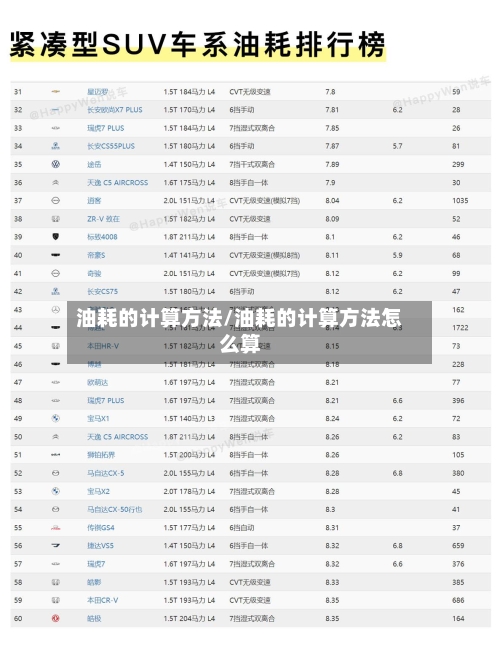Open the 狮铂拓界 link

(x=101, y=455)
